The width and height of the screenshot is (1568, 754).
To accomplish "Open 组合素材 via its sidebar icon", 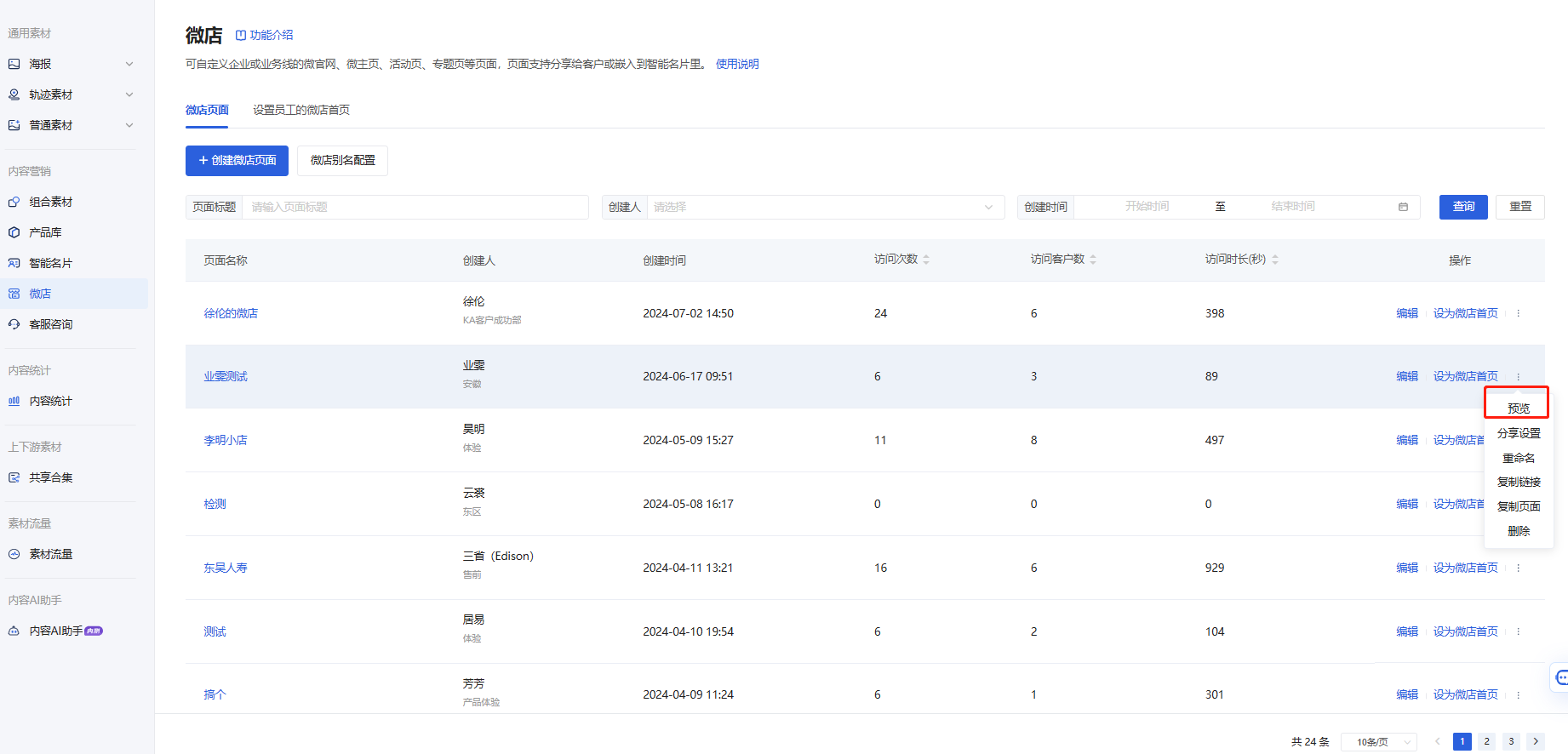I will 14,202.
